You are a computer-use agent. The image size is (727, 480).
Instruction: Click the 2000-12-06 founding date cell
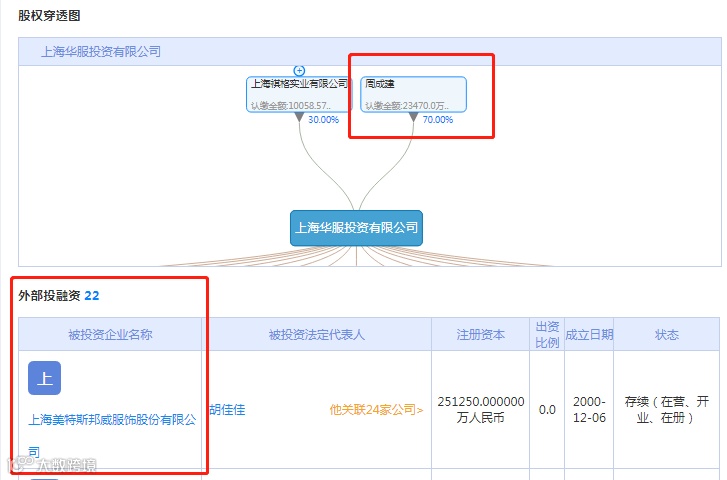(589, 410)
